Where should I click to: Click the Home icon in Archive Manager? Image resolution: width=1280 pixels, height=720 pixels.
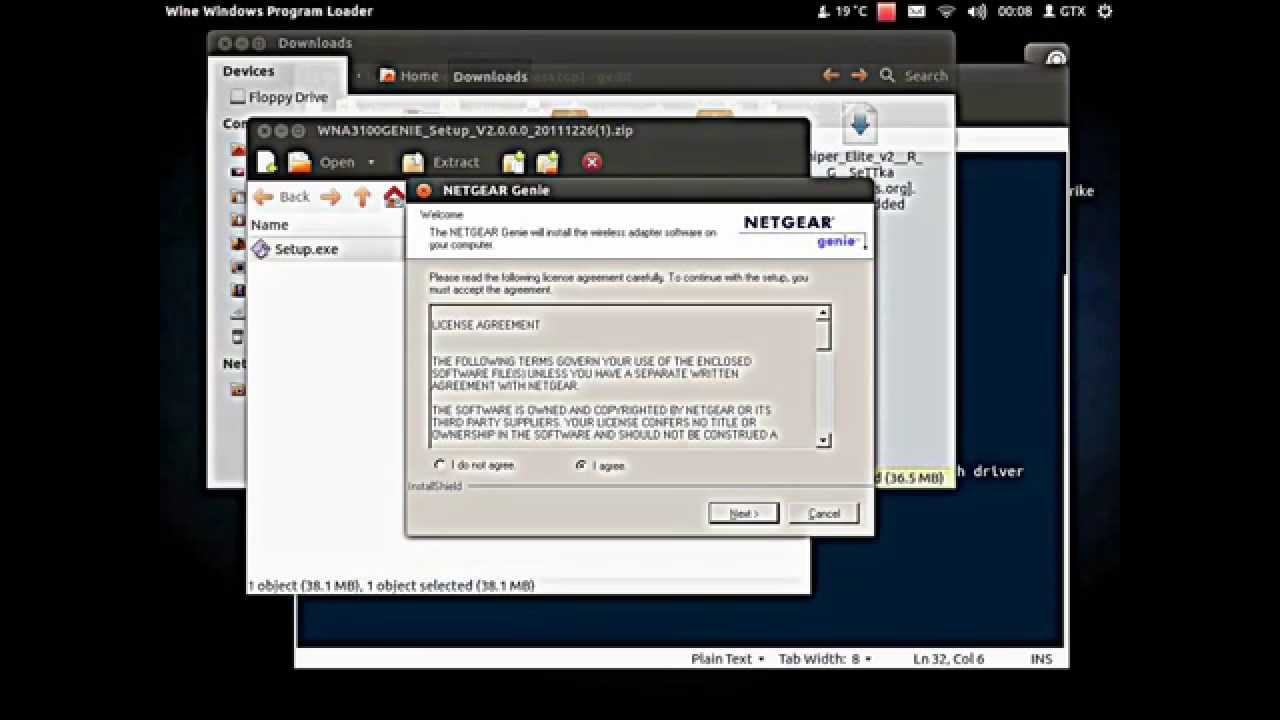click(394, 197)
